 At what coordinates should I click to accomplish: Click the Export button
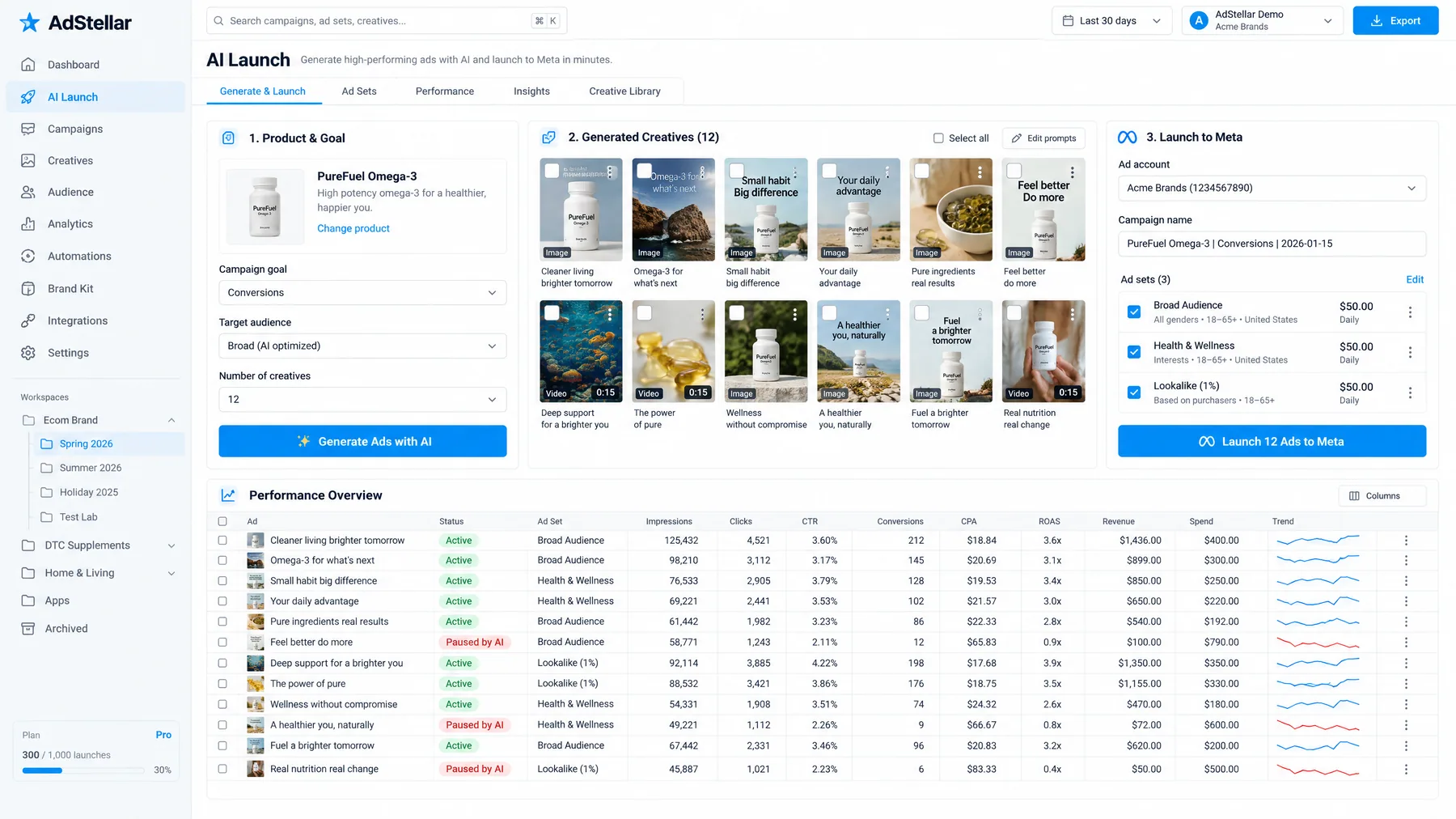click(x=1395, y=21)
